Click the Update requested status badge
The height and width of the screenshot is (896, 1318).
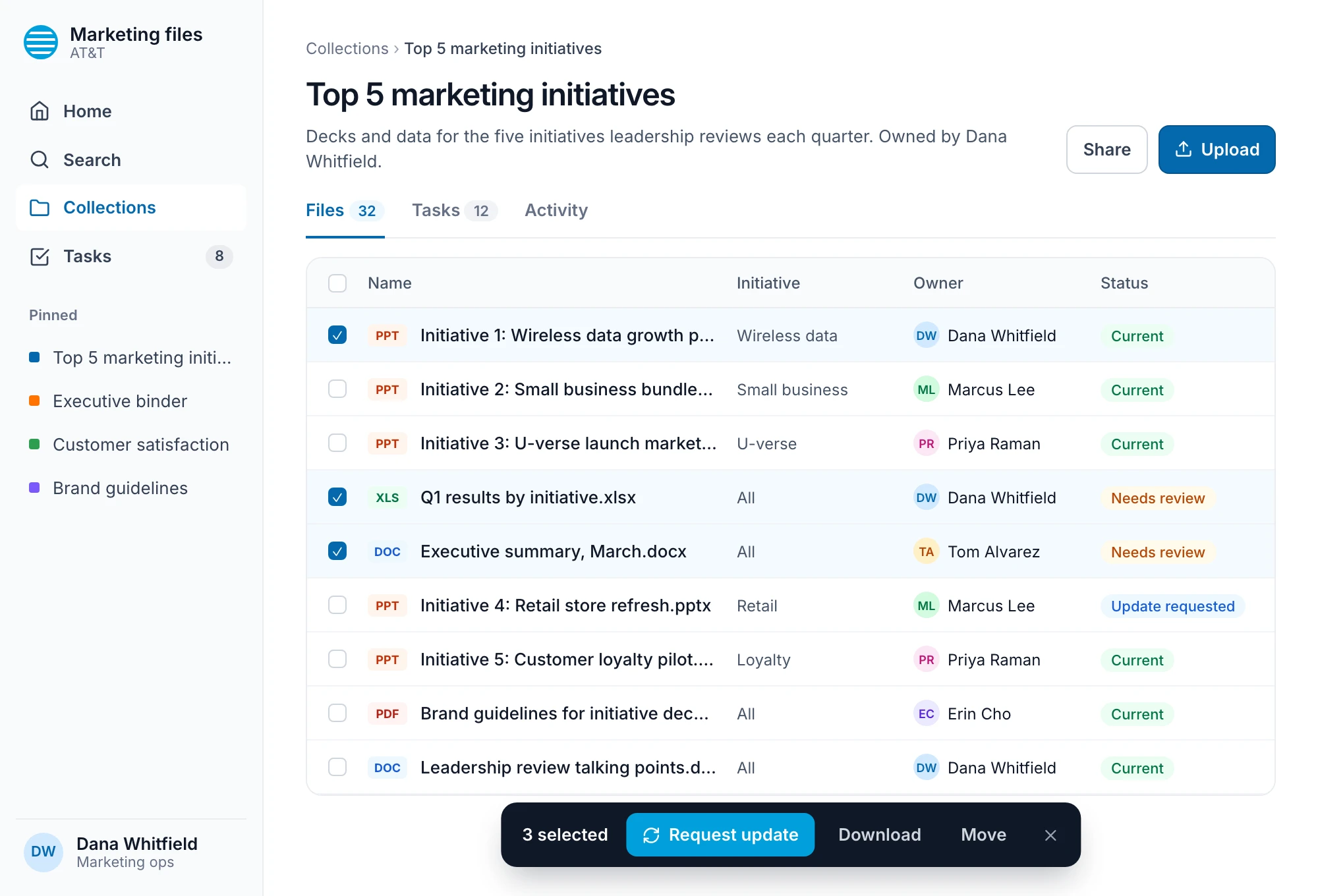tap(1172, 606)
